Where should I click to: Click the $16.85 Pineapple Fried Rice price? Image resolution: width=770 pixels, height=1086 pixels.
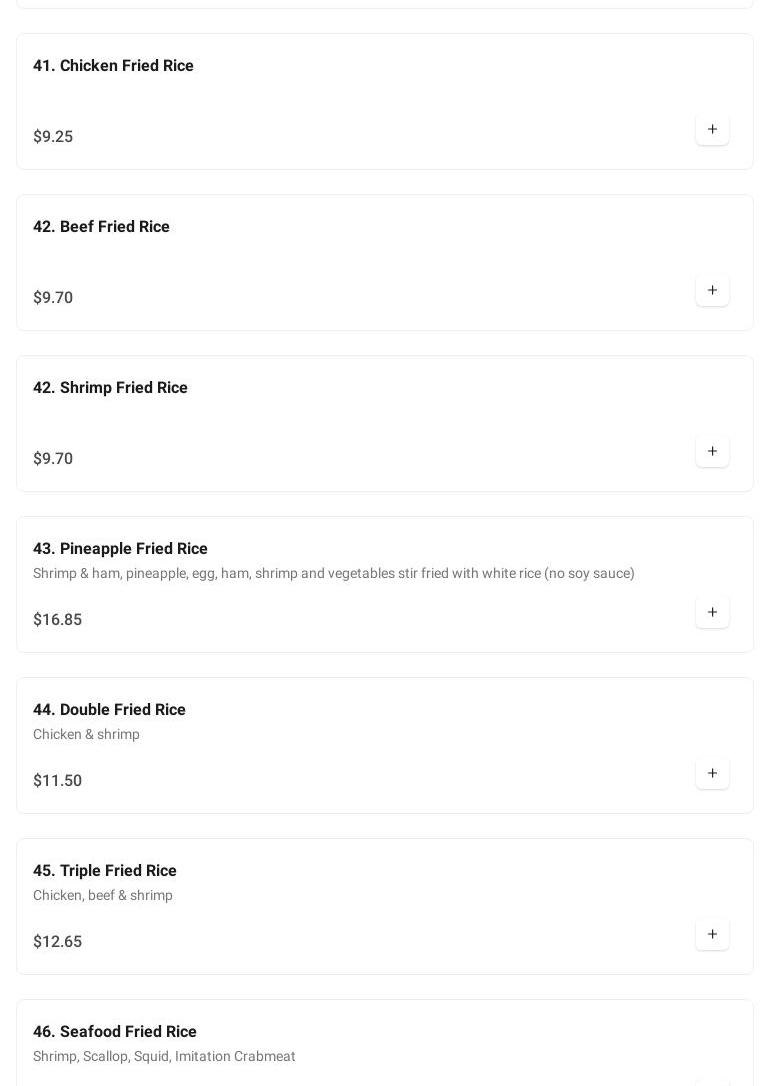click(57, 620)
